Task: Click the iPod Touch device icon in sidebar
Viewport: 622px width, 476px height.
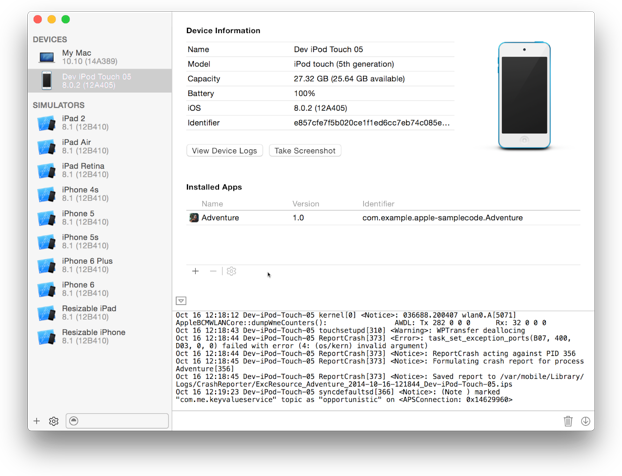Action: (47, 81)
